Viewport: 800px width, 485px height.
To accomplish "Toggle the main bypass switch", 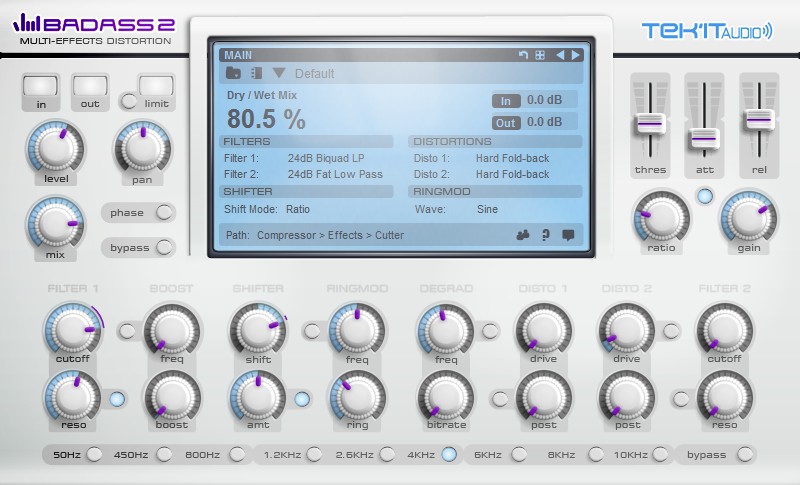I will (x=164, y=247).
